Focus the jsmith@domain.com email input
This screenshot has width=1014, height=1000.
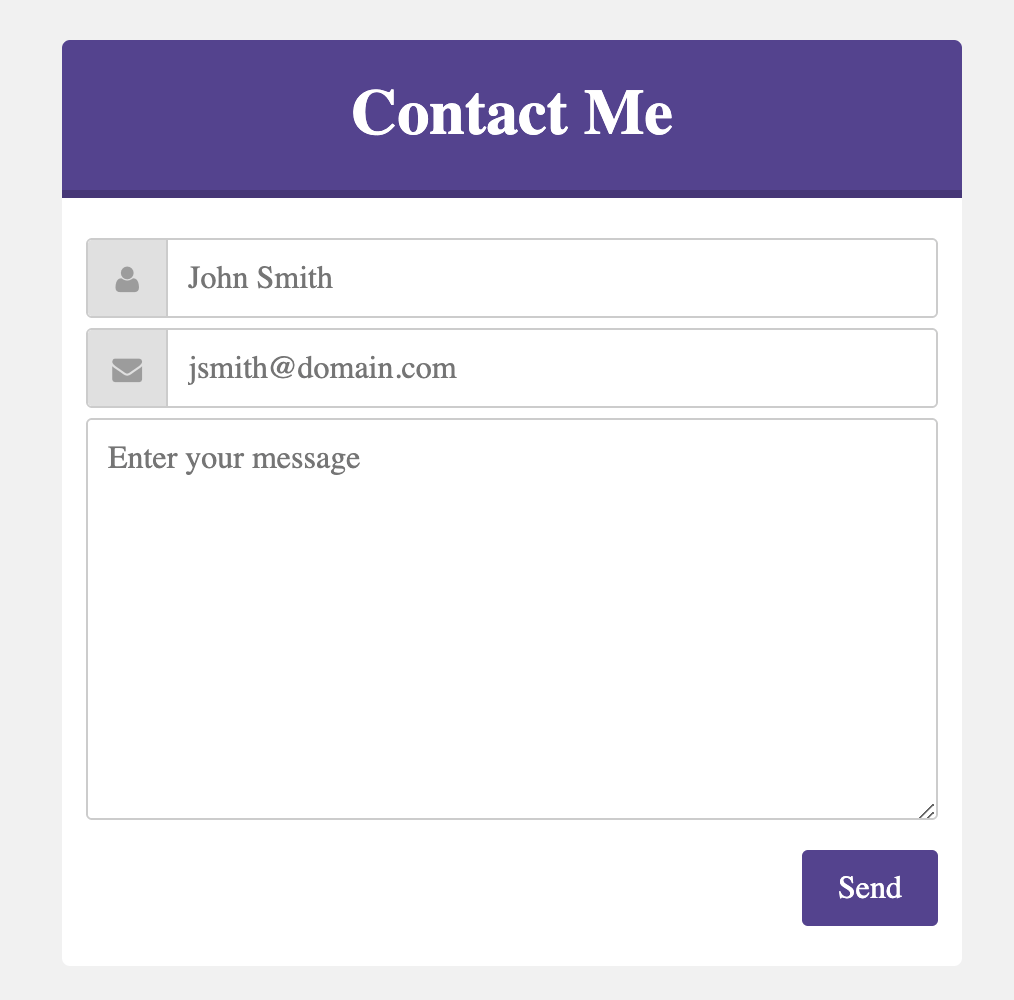click(552, 368)
